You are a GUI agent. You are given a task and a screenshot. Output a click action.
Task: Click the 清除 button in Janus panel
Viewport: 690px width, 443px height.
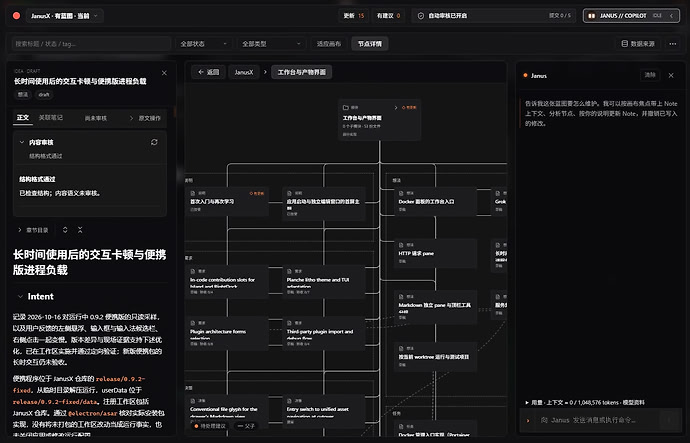[x=650, y=75]
